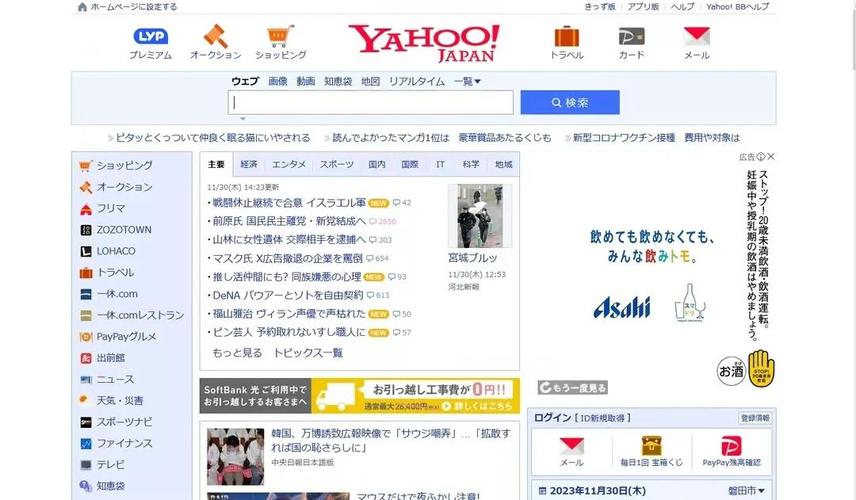Open the 磐田市 location dropdown
The height and width of the screenshot is (500, 856).
tap(748, 491)
